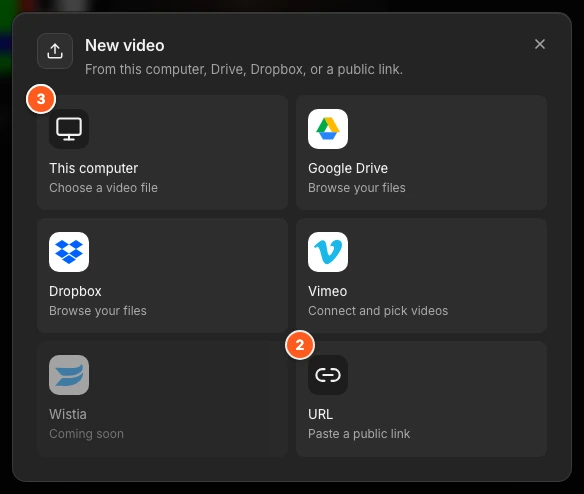Screen dimensions: 584x494
Task: Choose URL to paste a public link
Action: click(421, 399)
